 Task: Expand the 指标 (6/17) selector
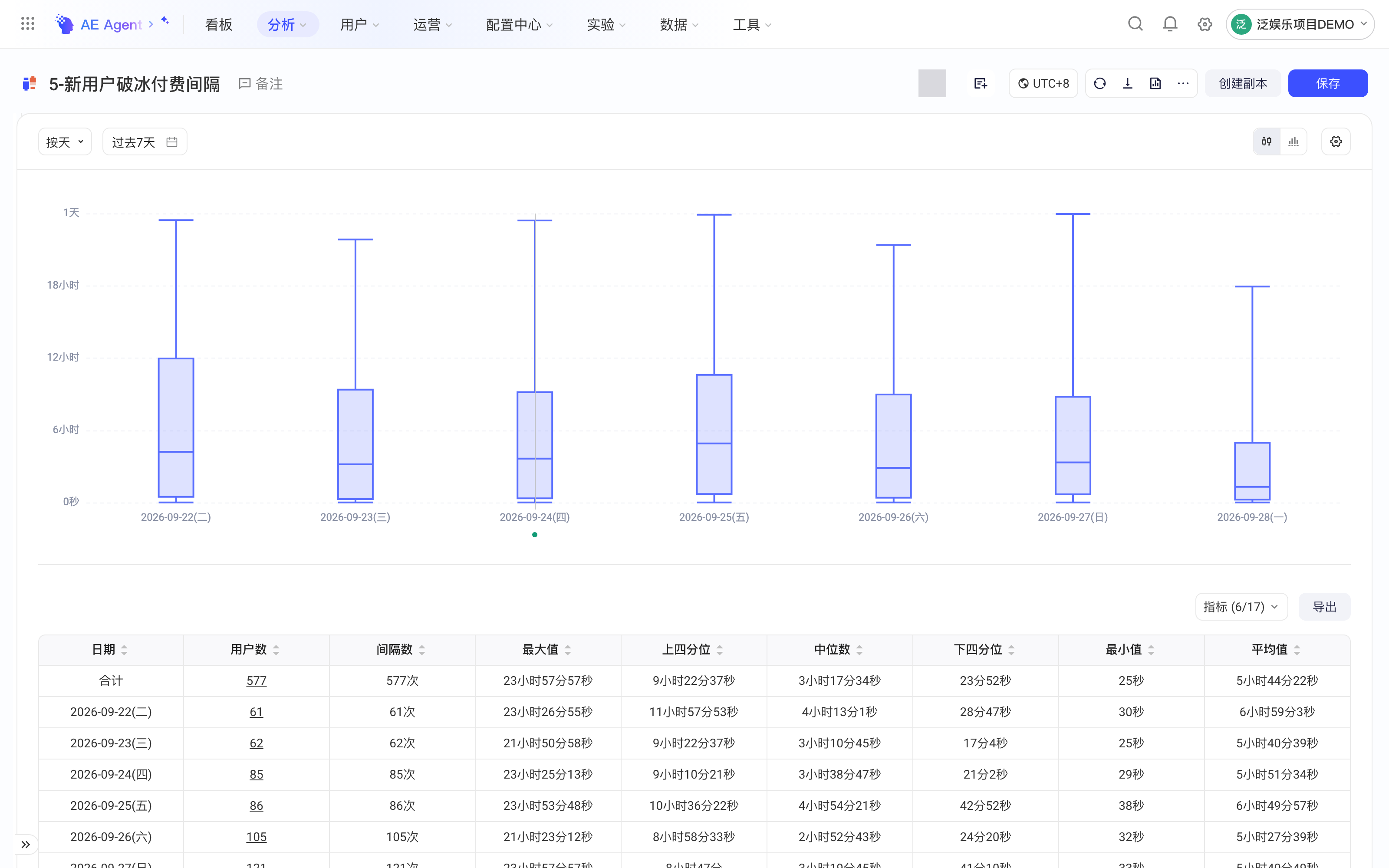point(1241,607)
